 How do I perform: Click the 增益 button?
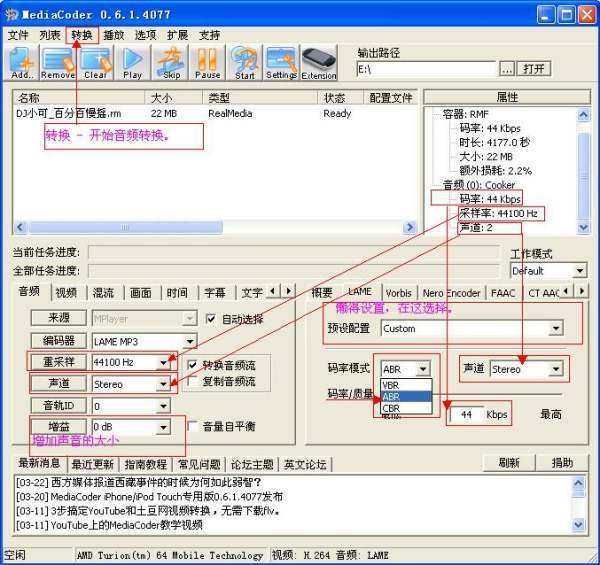point(59,426)
